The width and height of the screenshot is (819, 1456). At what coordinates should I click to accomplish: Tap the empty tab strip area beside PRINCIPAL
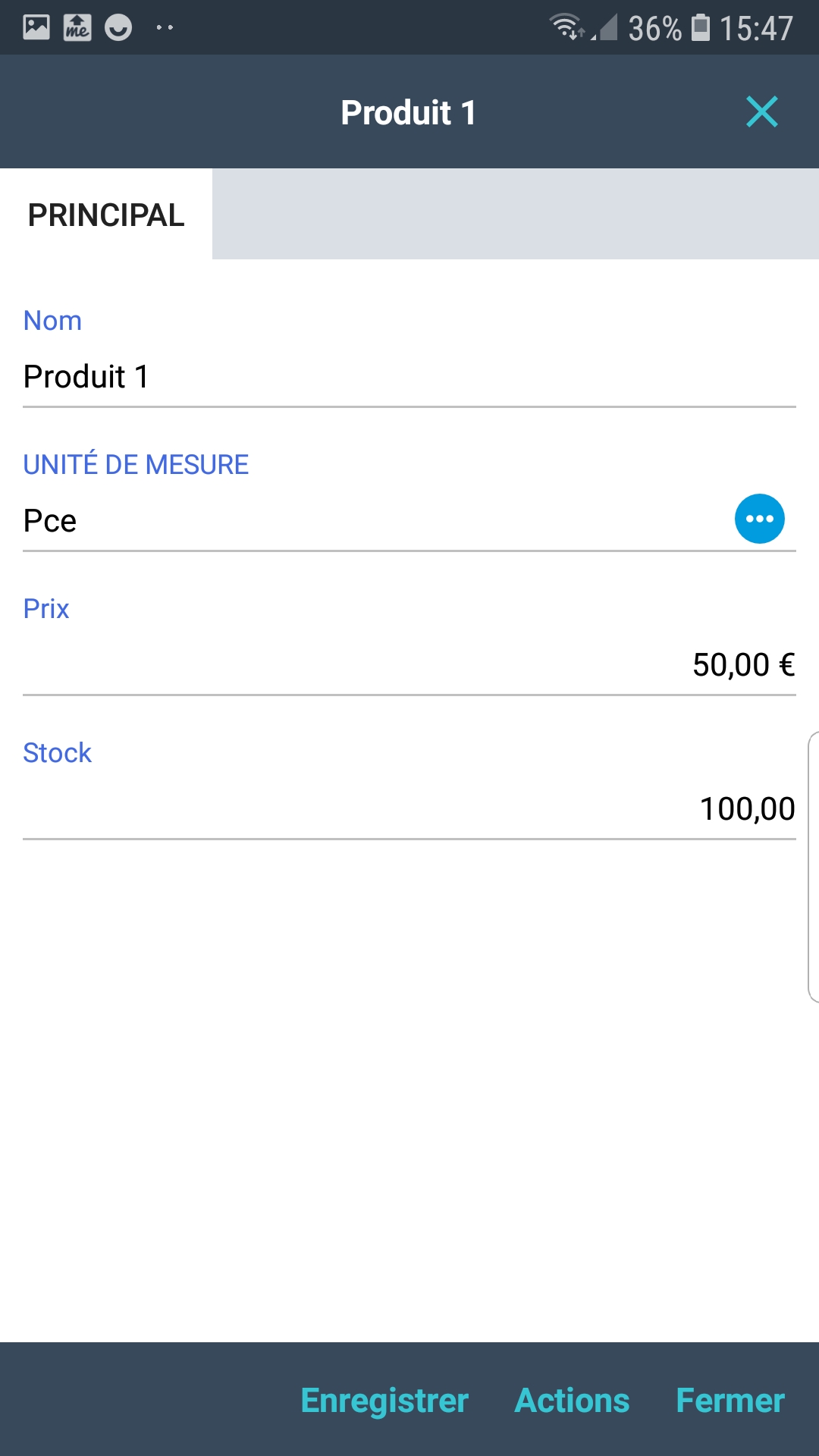516,215
